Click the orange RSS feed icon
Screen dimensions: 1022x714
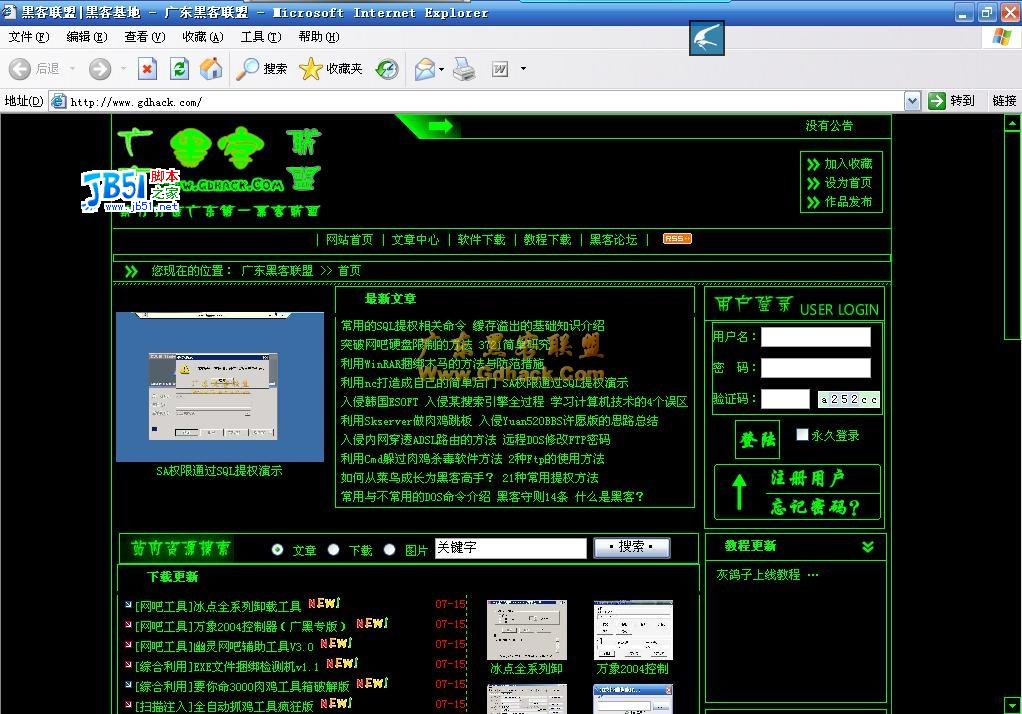(677, 239)
